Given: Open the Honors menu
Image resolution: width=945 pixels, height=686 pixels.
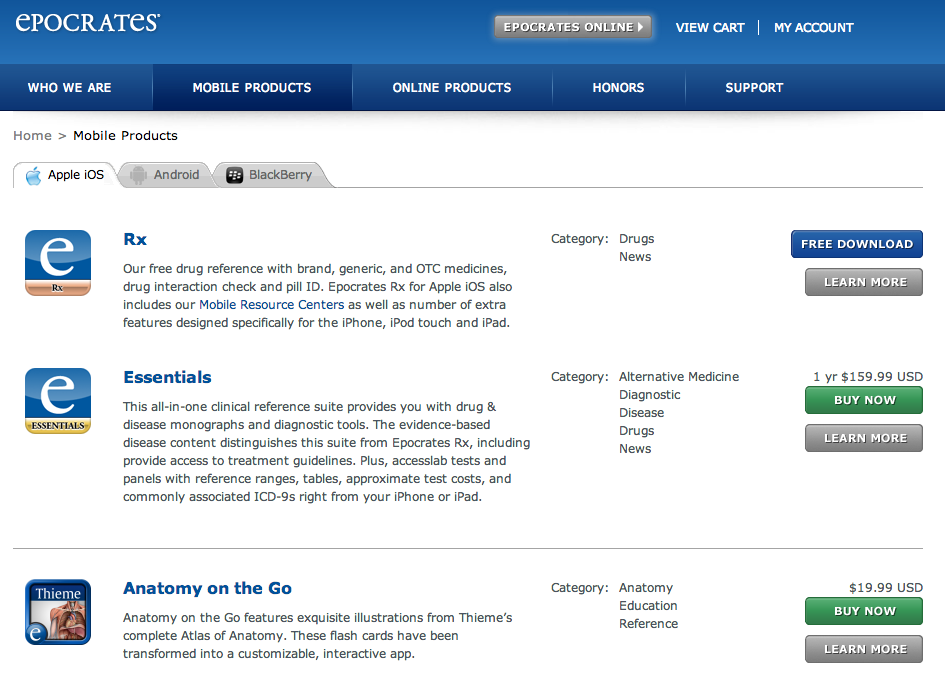Looking at the screenshot, I should pos(618,87).
